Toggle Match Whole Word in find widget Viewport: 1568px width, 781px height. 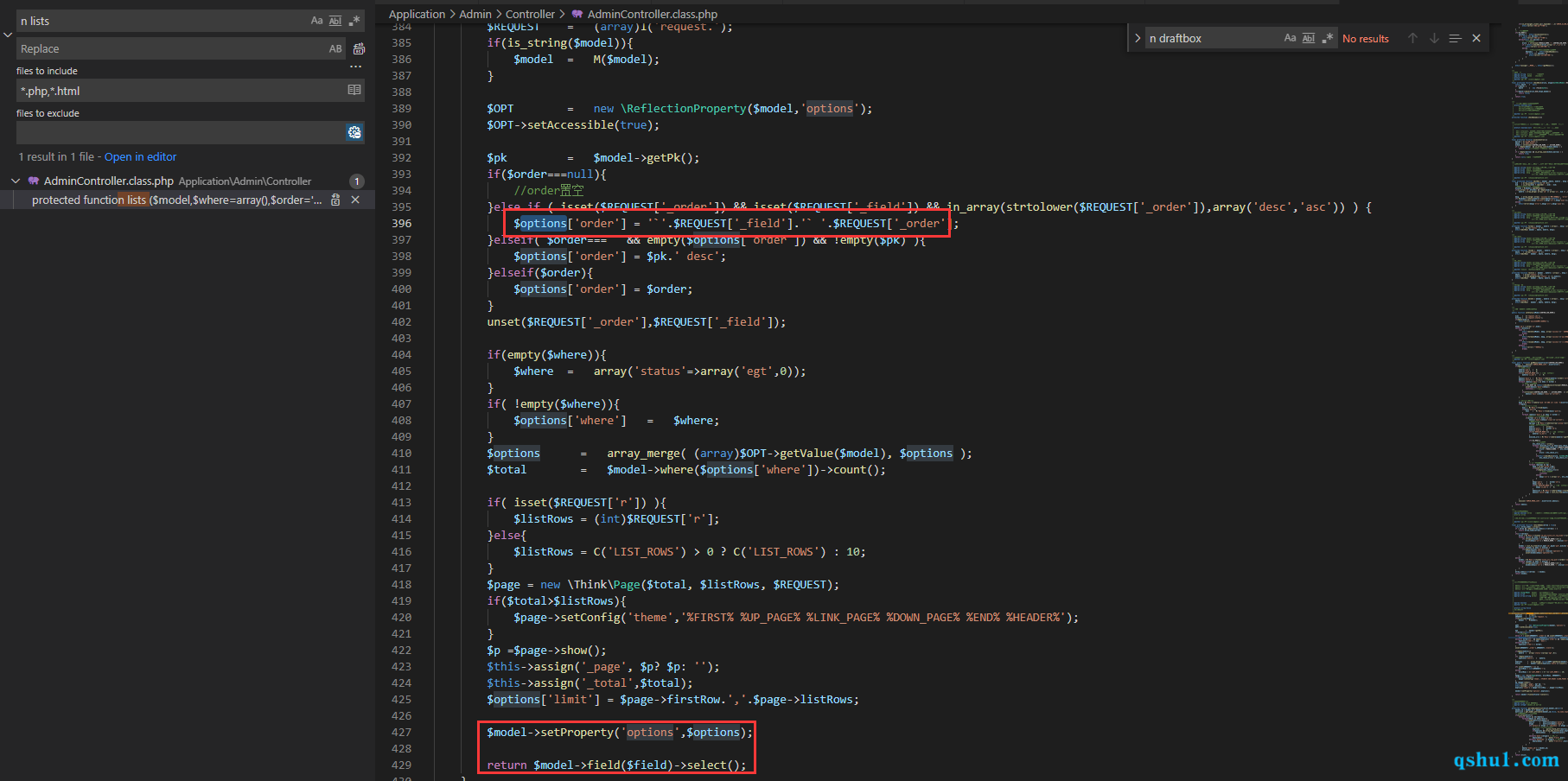[x=1309, y=38]
